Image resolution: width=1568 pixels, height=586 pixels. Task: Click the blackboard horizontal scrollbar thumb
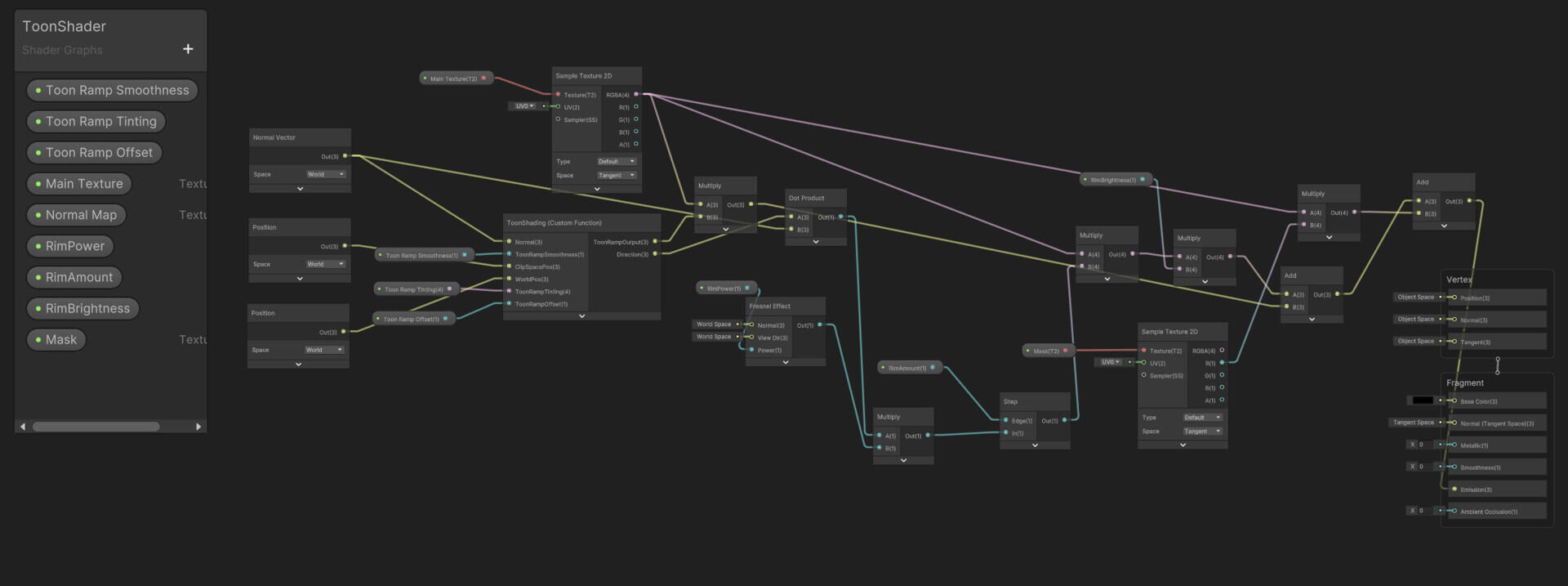click(x=96, y=427)
